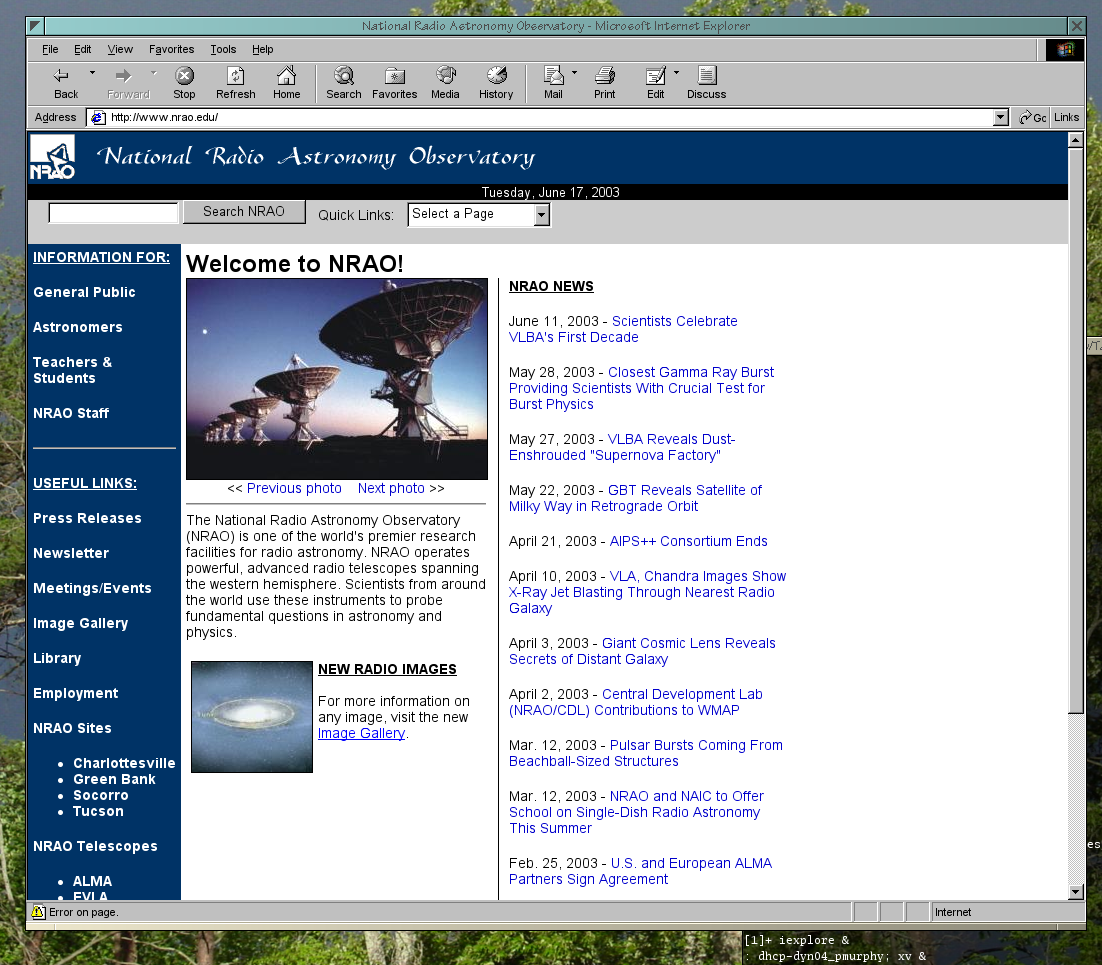Open the Edit button dropdown arrow

(x=676, y=72)
